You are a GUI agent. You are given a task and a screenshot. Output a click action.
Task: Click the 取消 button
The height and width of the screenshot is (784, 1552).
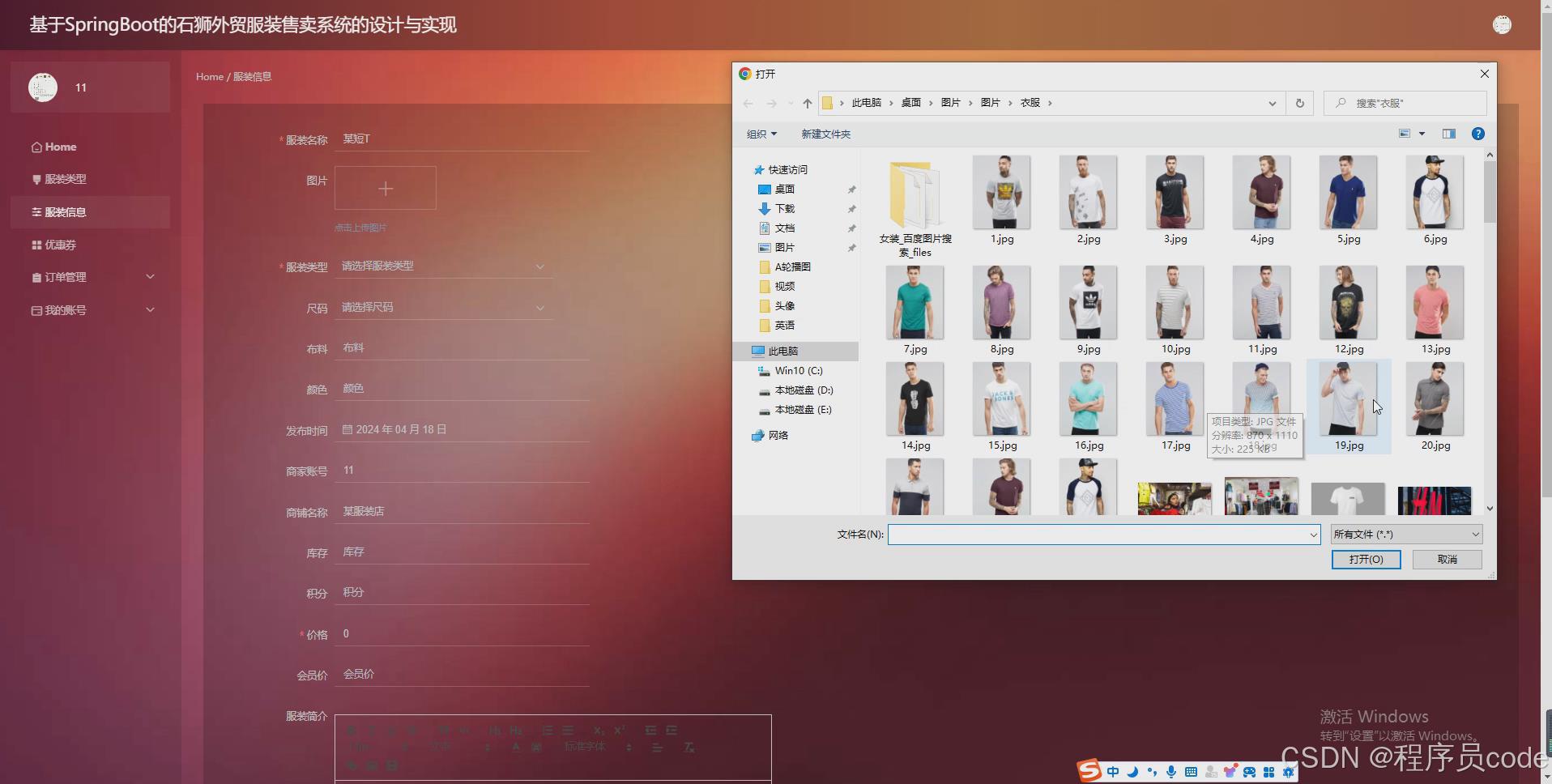pyautogui.click(x=1447, y=560)
